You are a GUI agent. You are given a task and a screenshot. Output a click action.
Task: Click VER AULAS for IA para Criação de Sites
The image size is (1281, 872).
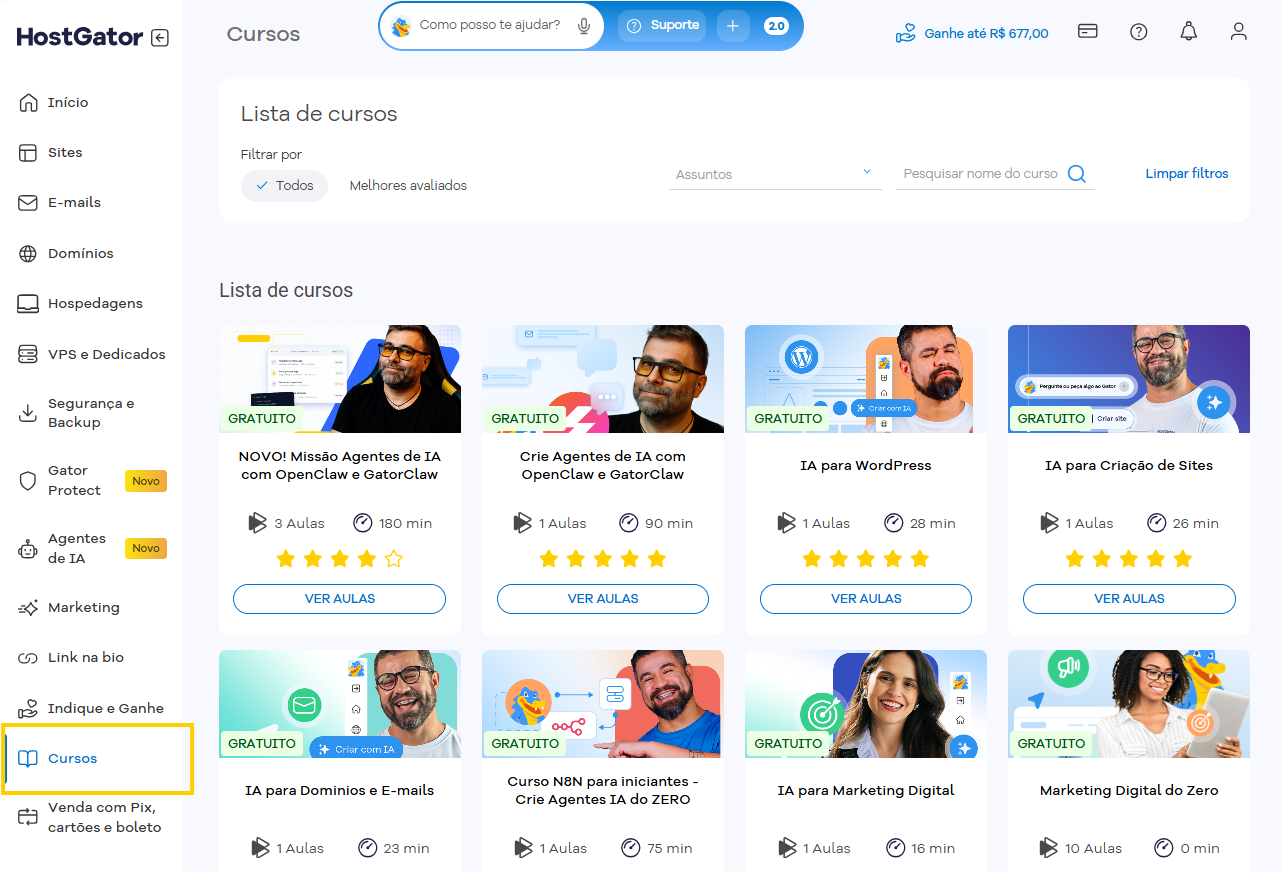1129,598
